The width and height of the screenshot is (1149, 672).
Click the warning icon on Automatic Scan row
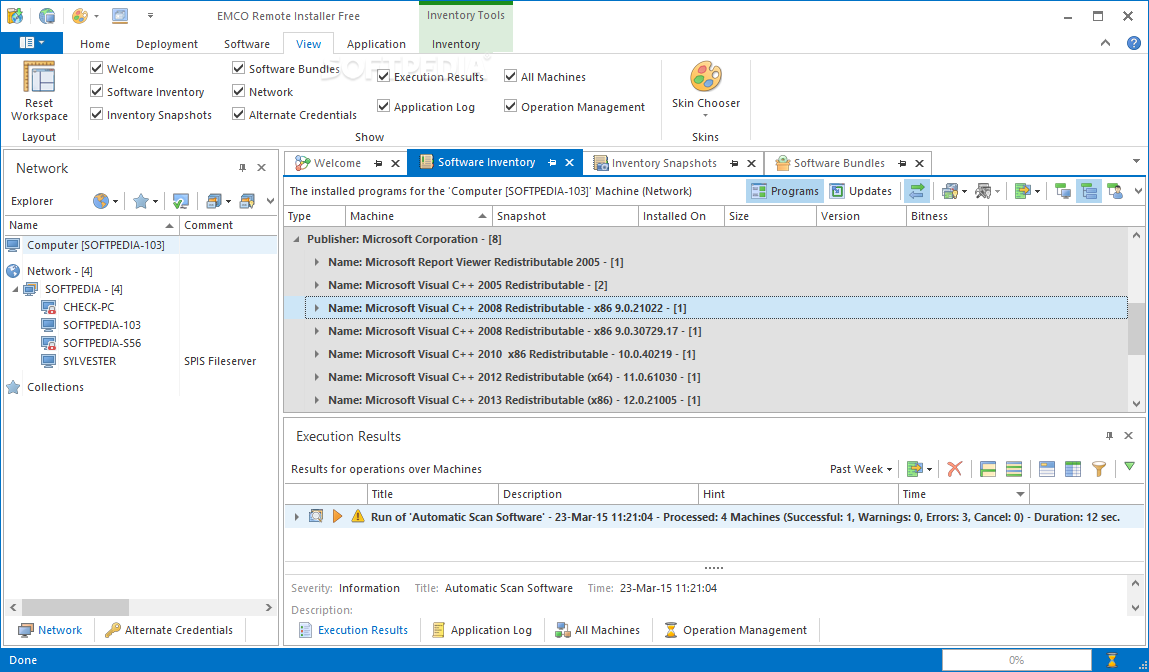357,517
